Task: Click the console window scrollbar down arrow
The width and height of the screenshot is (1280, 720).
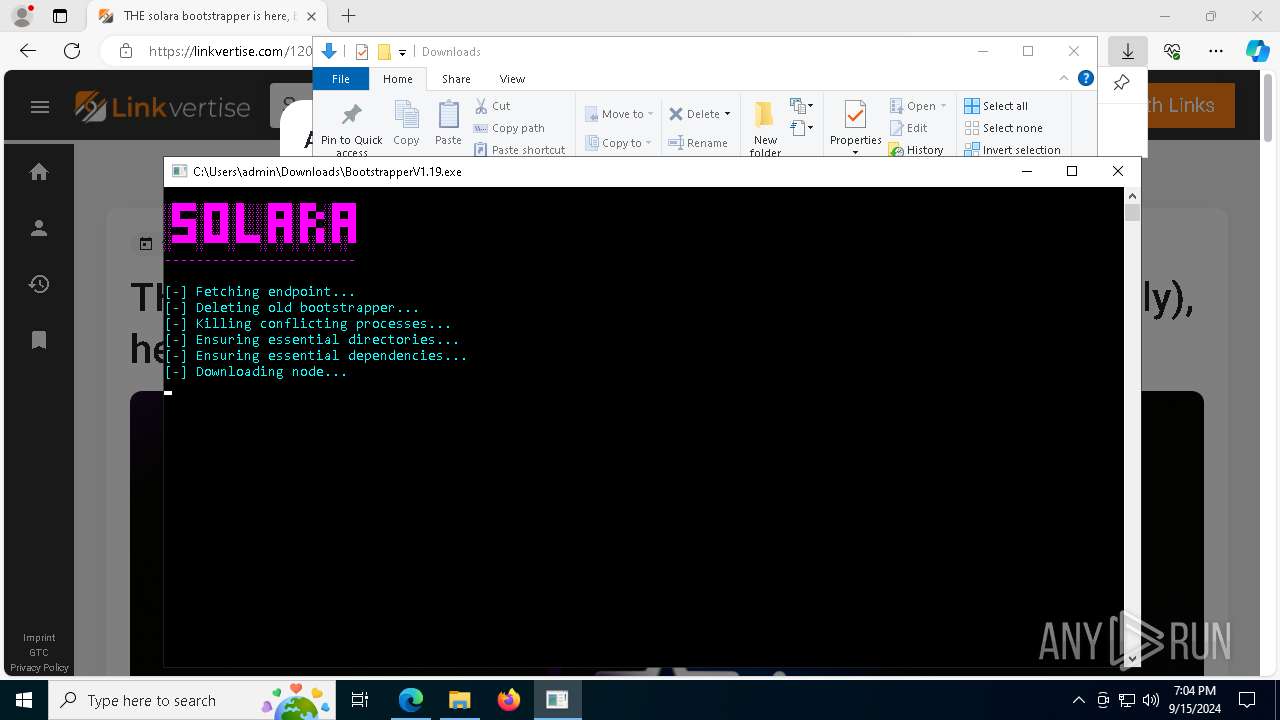Action: tap(1132, 658)
